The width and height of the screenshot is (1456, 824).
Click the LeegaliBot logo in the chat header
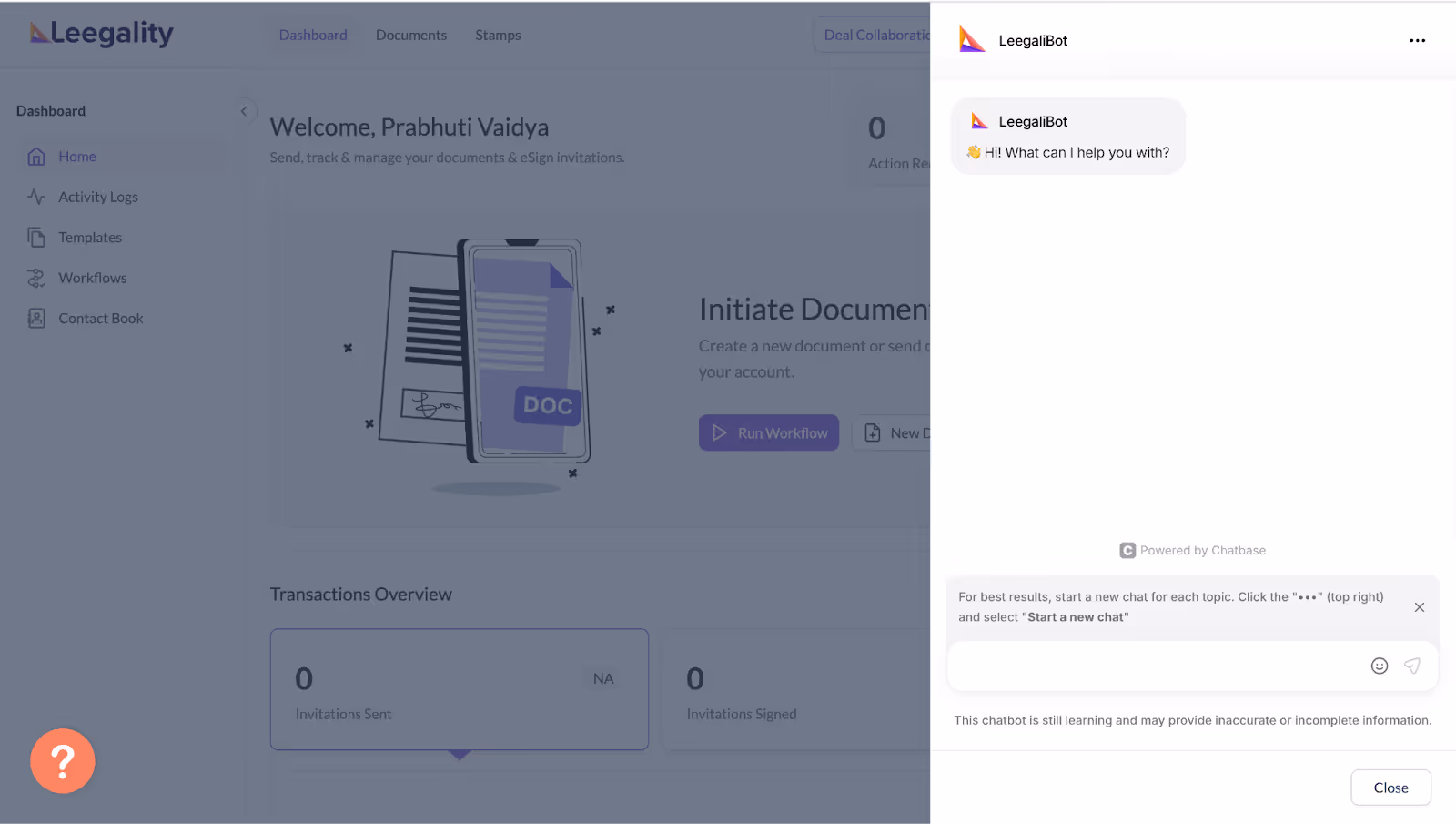972,39
